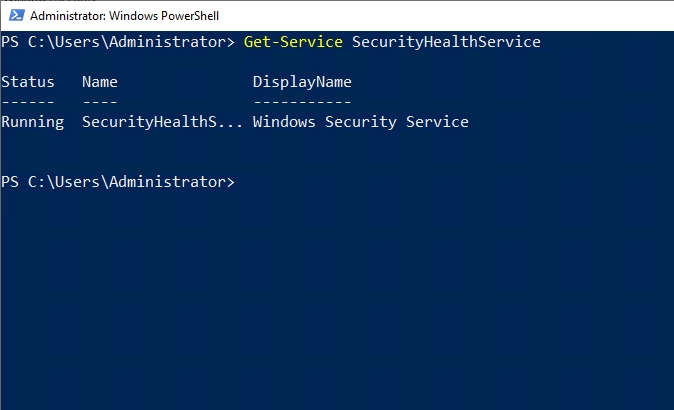Click the dashes under the Name header
The image size is (674, 410).
[x=100, y=102]
